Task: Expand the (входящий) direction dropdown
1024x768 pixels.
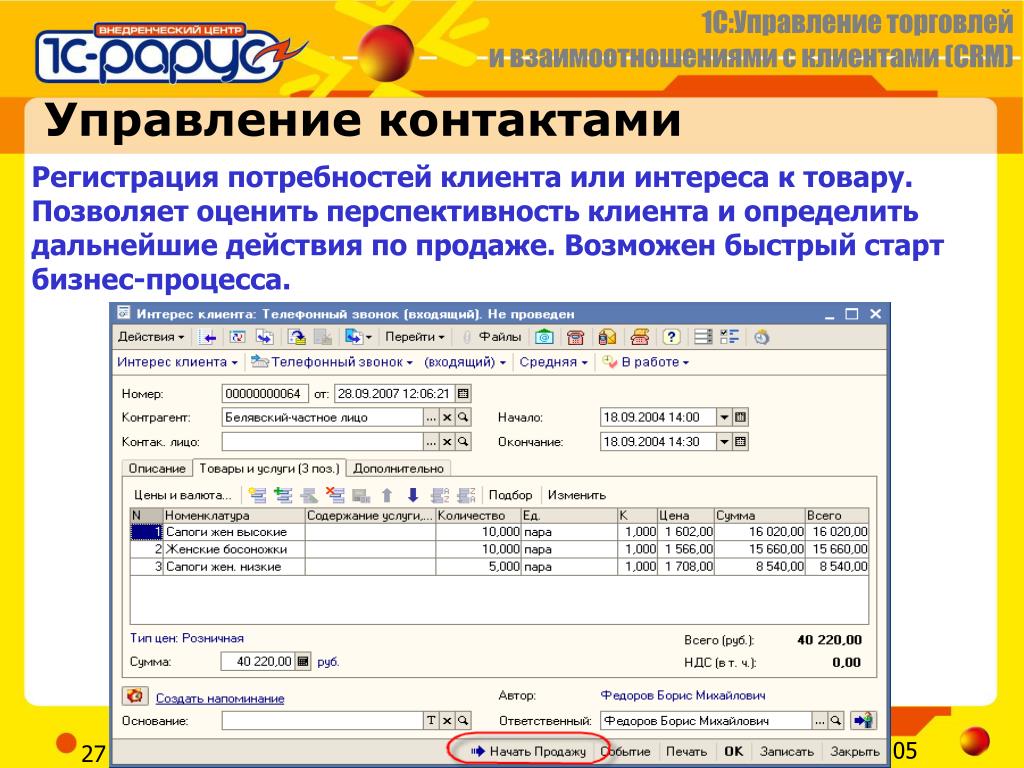Action: pos(464,362)
